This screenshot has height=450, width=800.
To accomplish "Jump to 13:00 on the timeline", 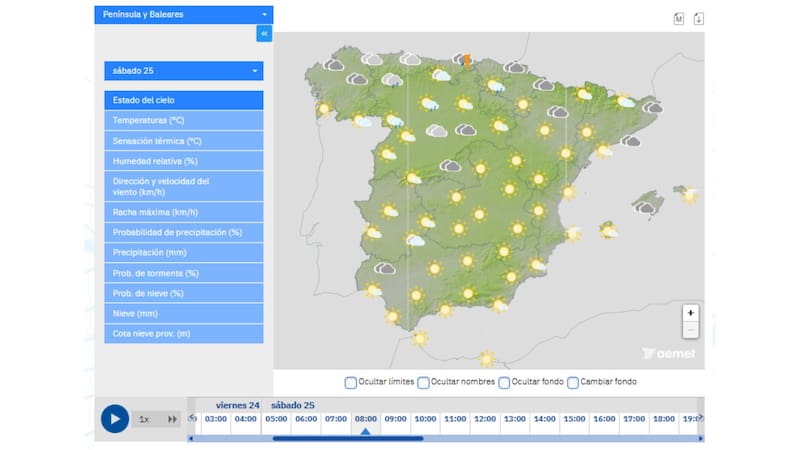I will click(515, 419).
